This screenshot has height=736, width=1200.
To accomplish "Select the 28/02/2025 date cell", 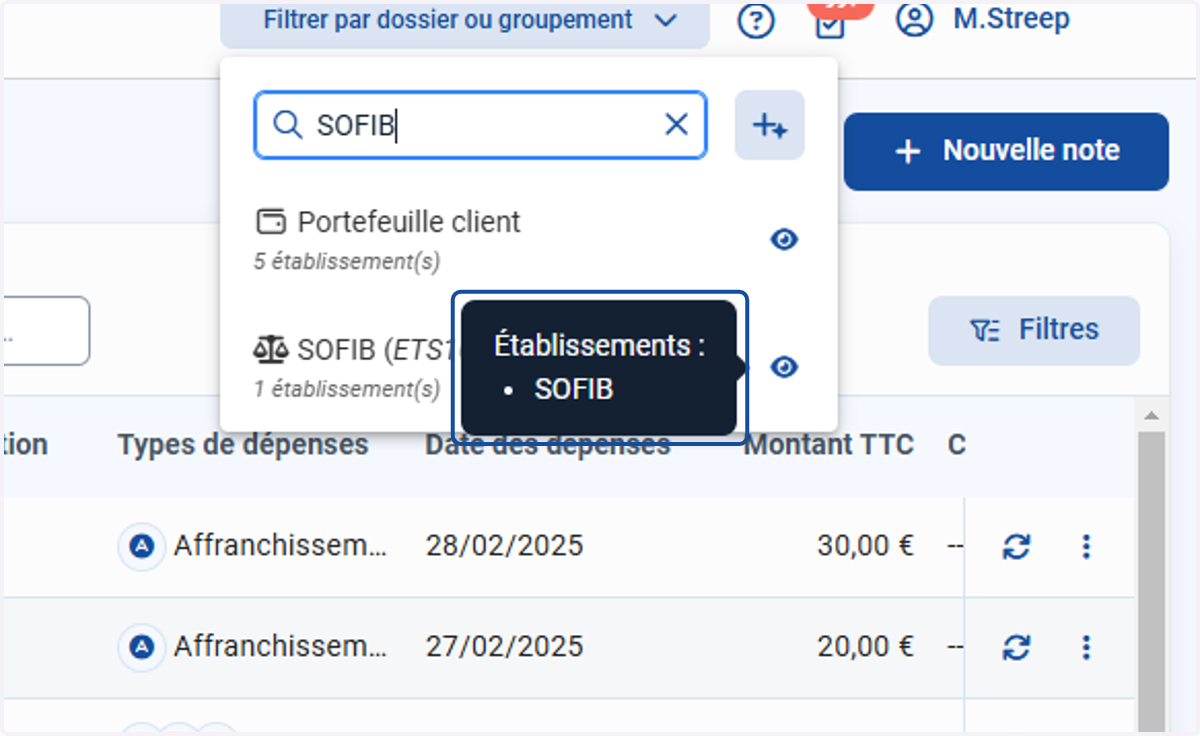I will click(504, 546).
